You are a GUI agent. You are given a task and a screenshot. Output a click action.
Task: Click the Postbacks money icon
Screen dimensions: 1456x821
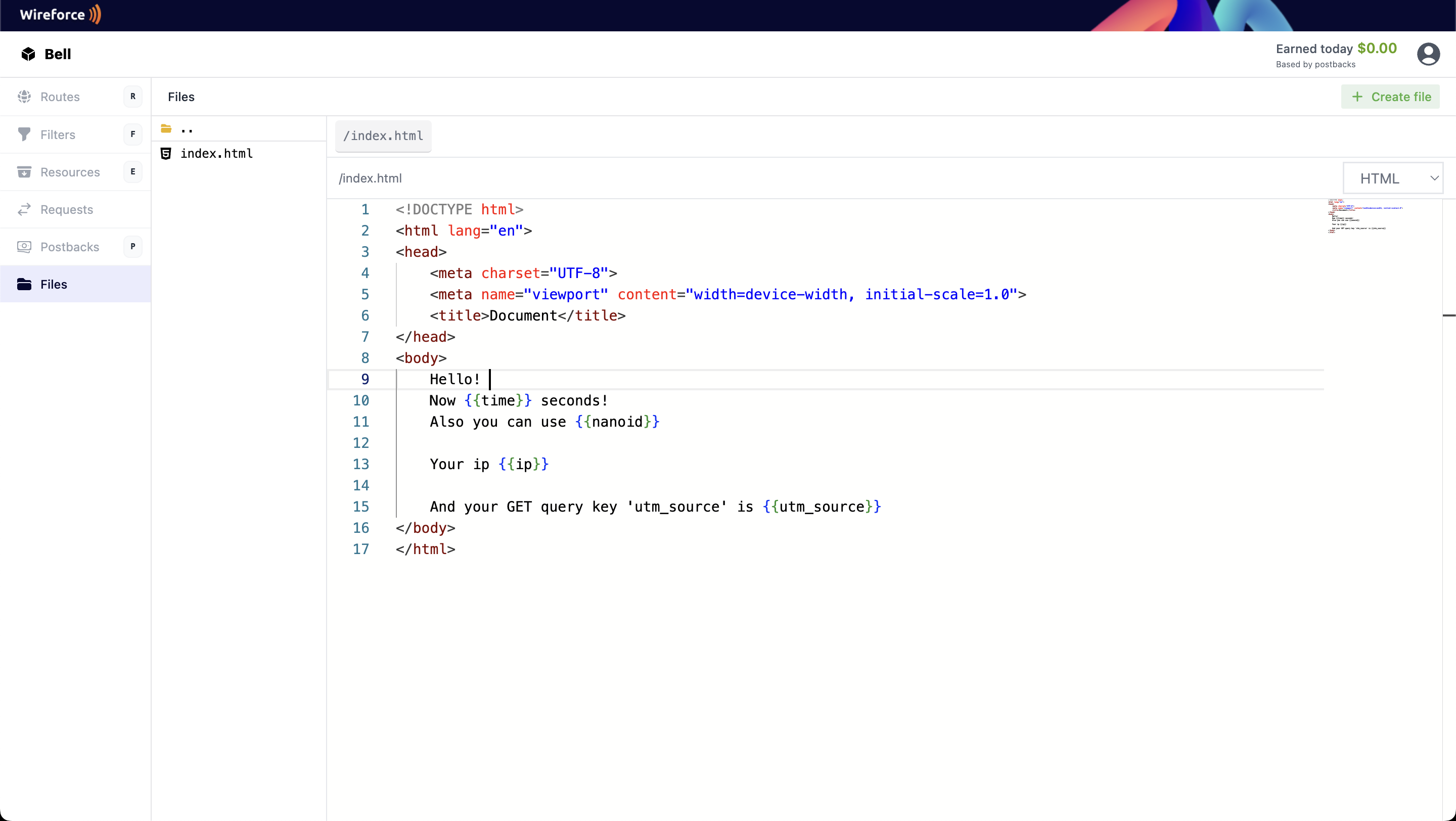[x=24, y=247]
